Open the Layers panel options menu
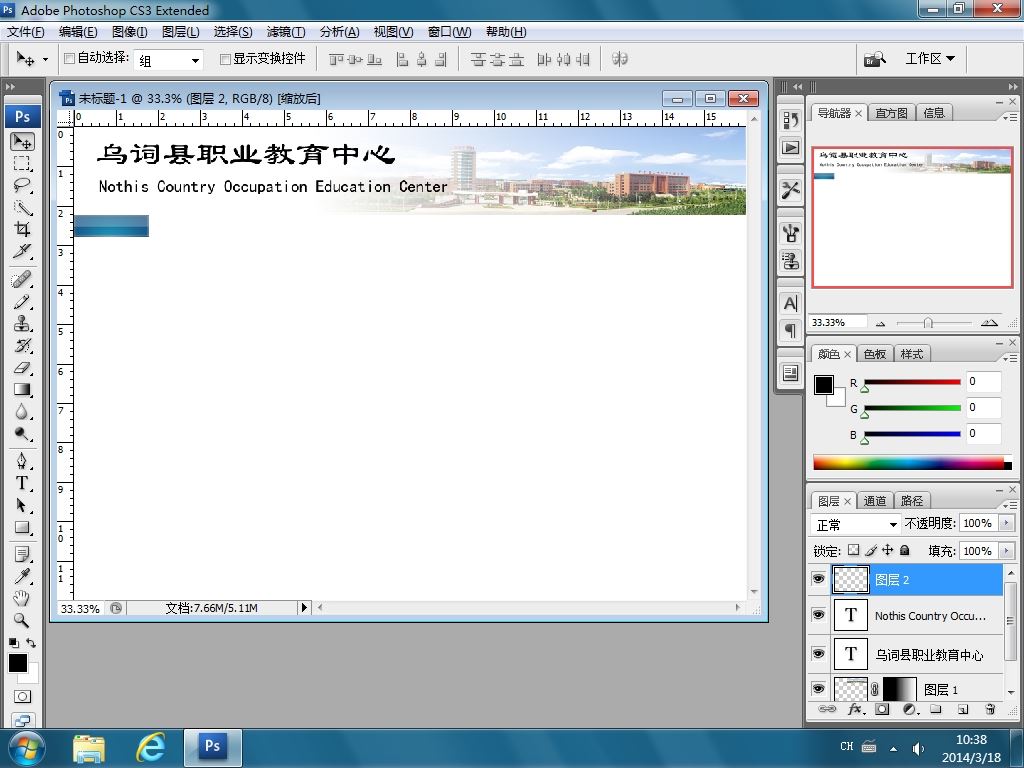This screenshot has width=1024, height=768. 1010,505
